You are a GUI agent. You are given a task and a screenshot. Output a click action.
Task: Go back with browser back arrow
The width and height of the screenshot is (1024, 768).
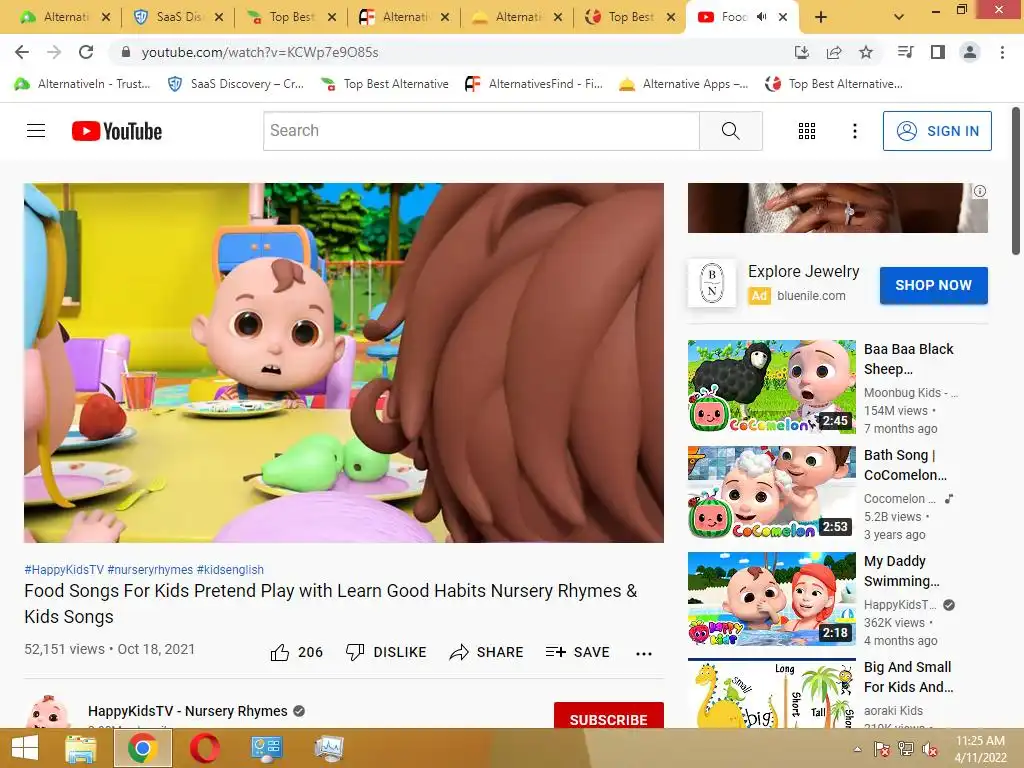(x=22, y=52)
